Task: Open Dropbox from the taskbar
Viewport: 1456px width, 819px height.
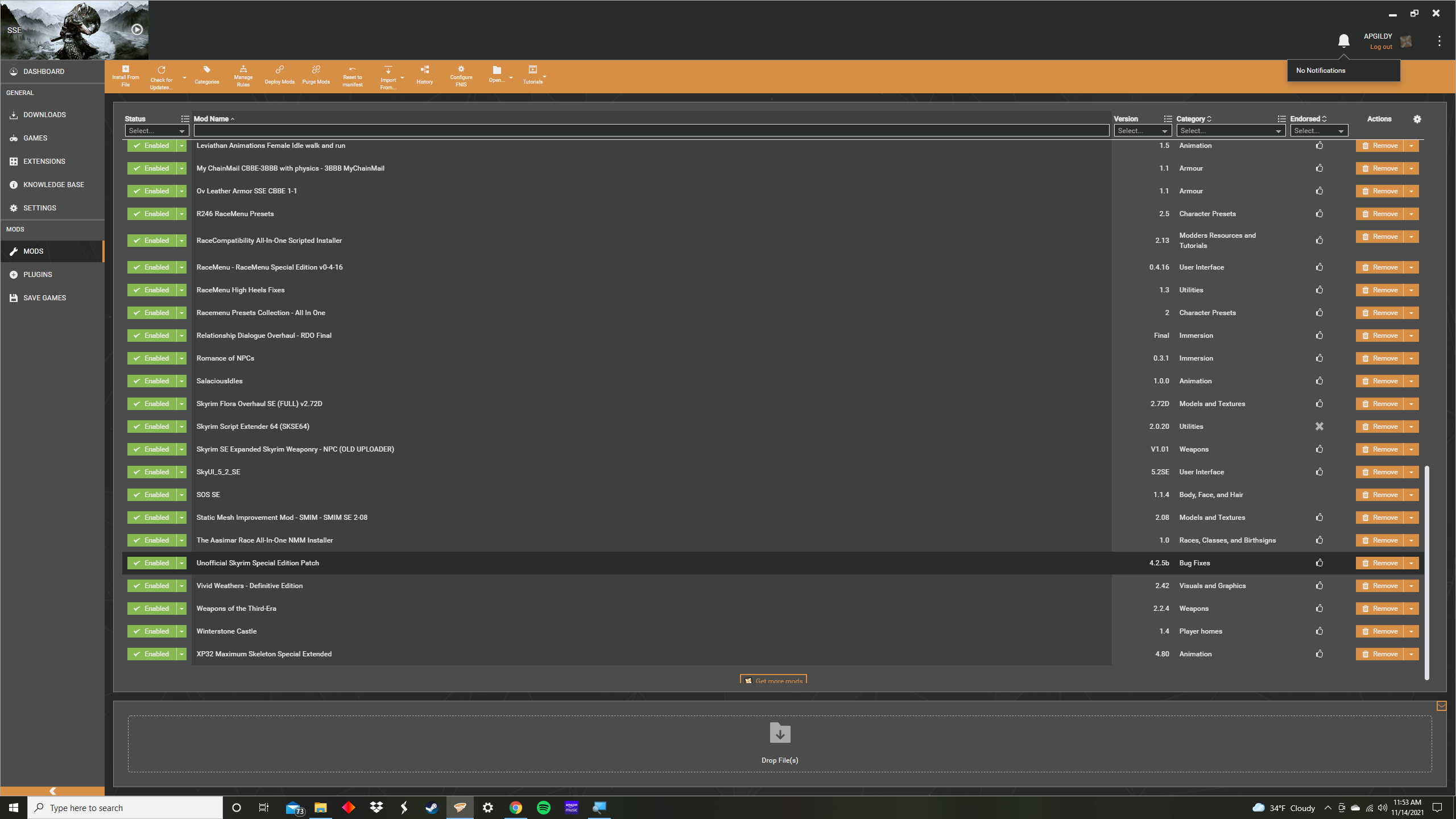Action: pos(376,808)
